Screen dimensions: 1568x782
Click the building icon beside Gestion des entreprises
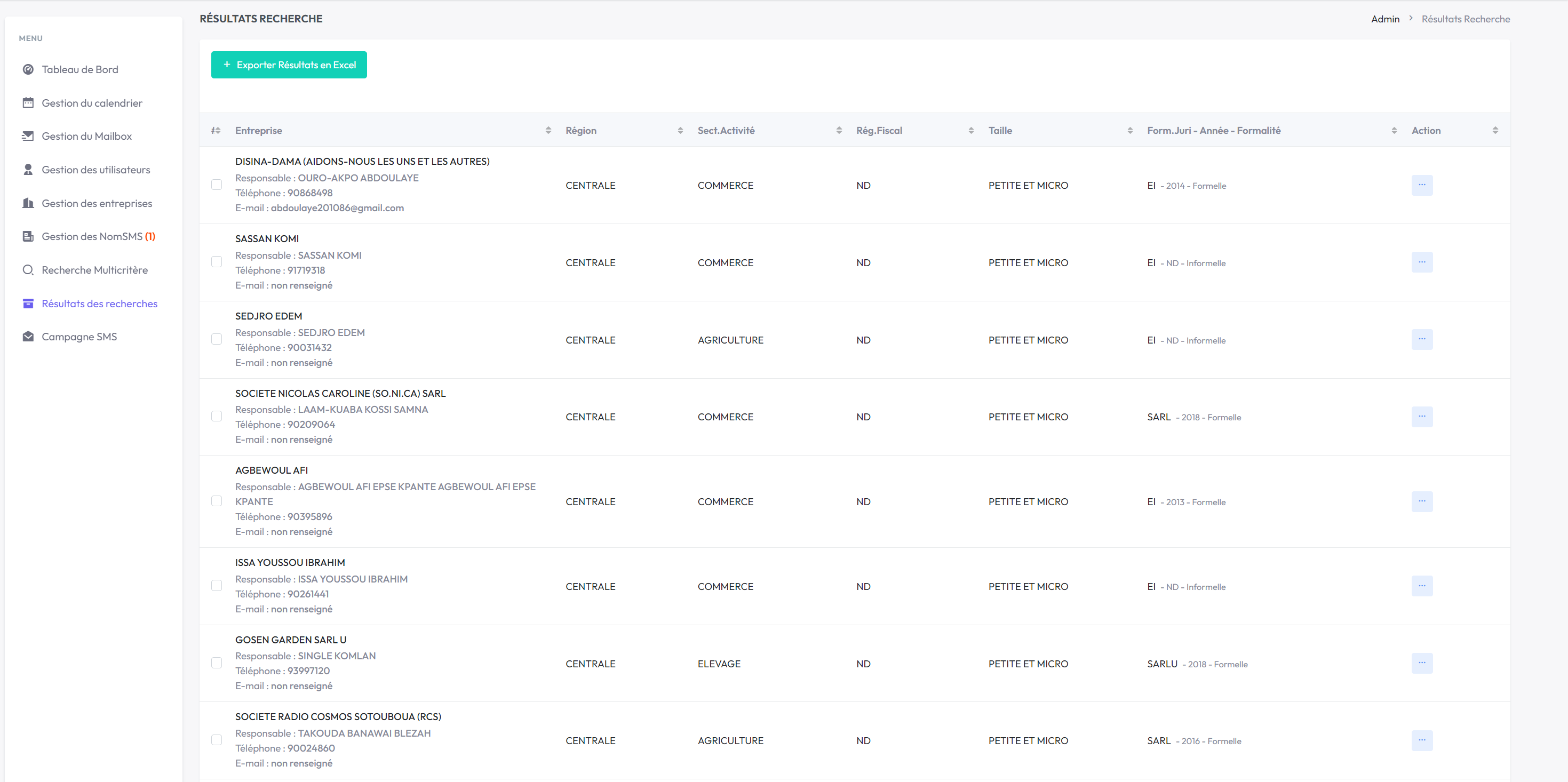coord(28,203)
